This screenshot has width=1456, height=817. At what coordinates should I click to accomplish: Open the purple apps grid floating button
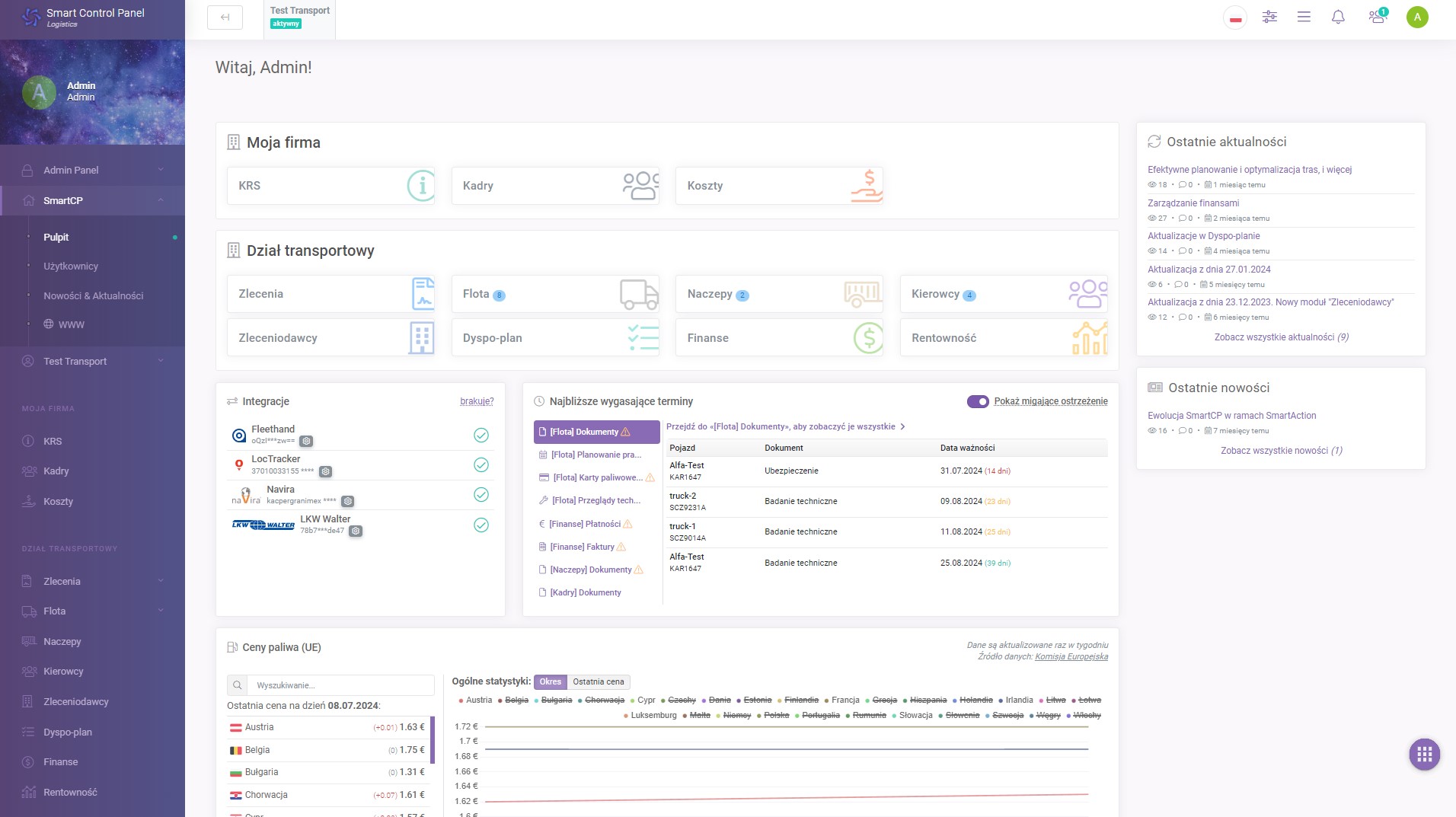tap(1424, 755)
